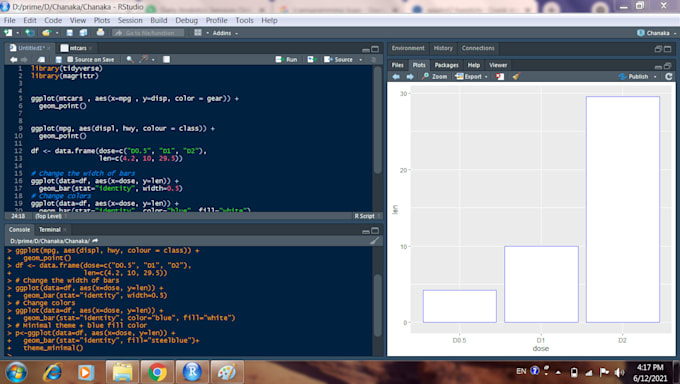
Task: Show the next plot with right arrow
Action: coord(410,76)
